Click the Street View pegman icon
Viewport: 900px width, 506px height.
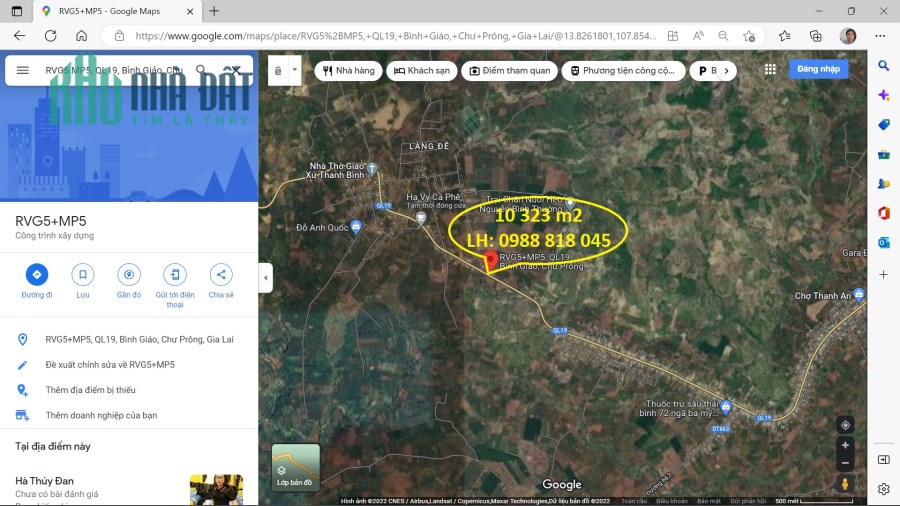(x=845, y=484)
